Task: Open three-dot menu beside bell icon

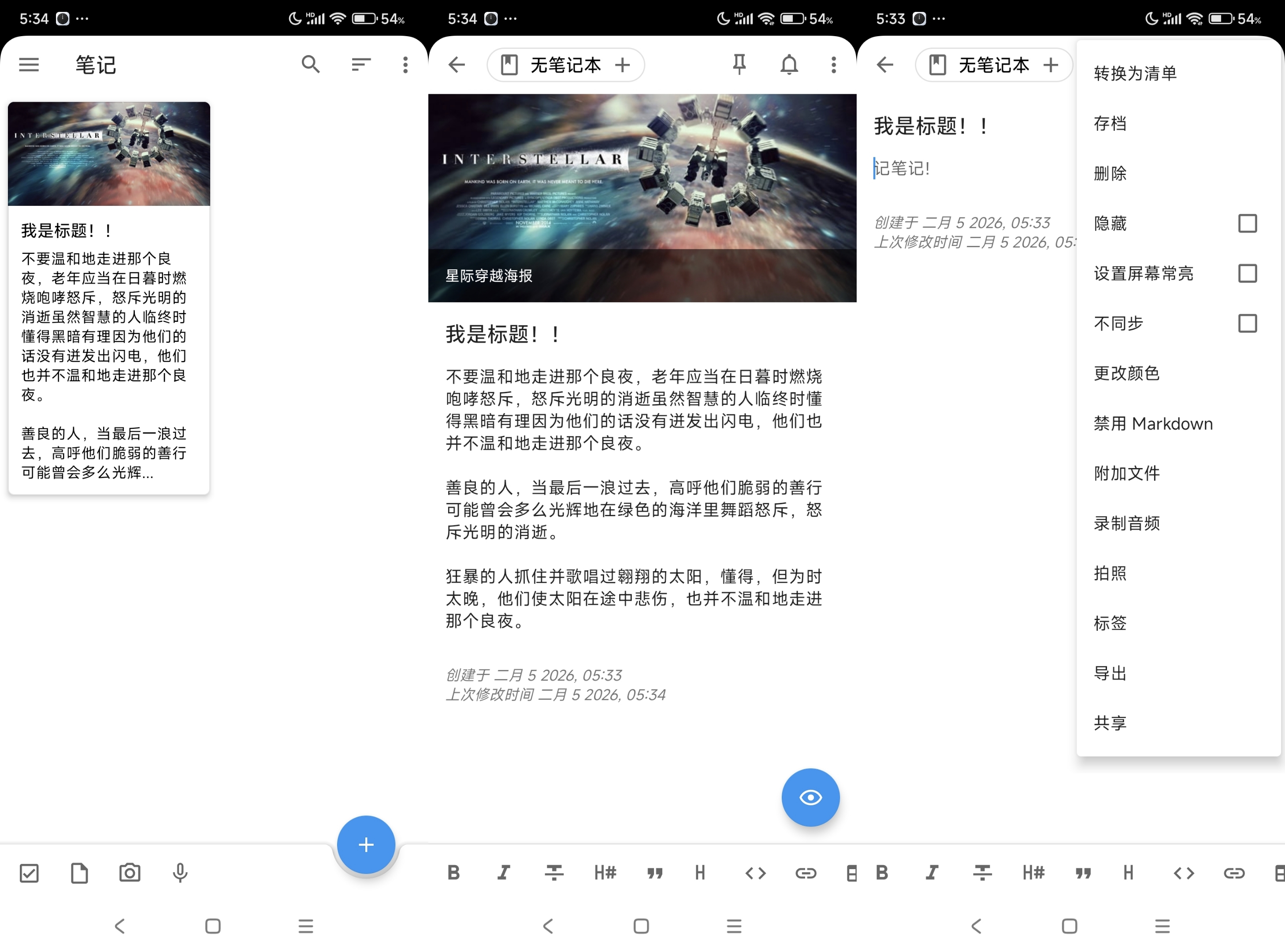Action: pos(833,64)
